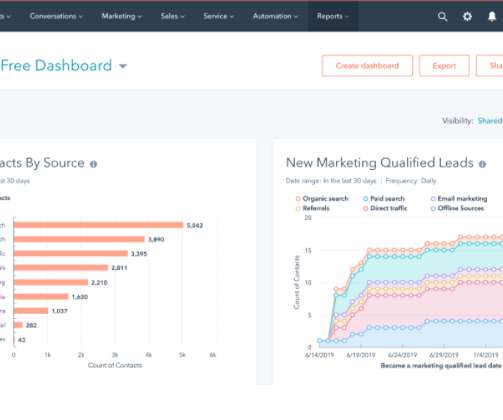Click the Shared visibility link
503x420 pixels.
tap(490, 121)
